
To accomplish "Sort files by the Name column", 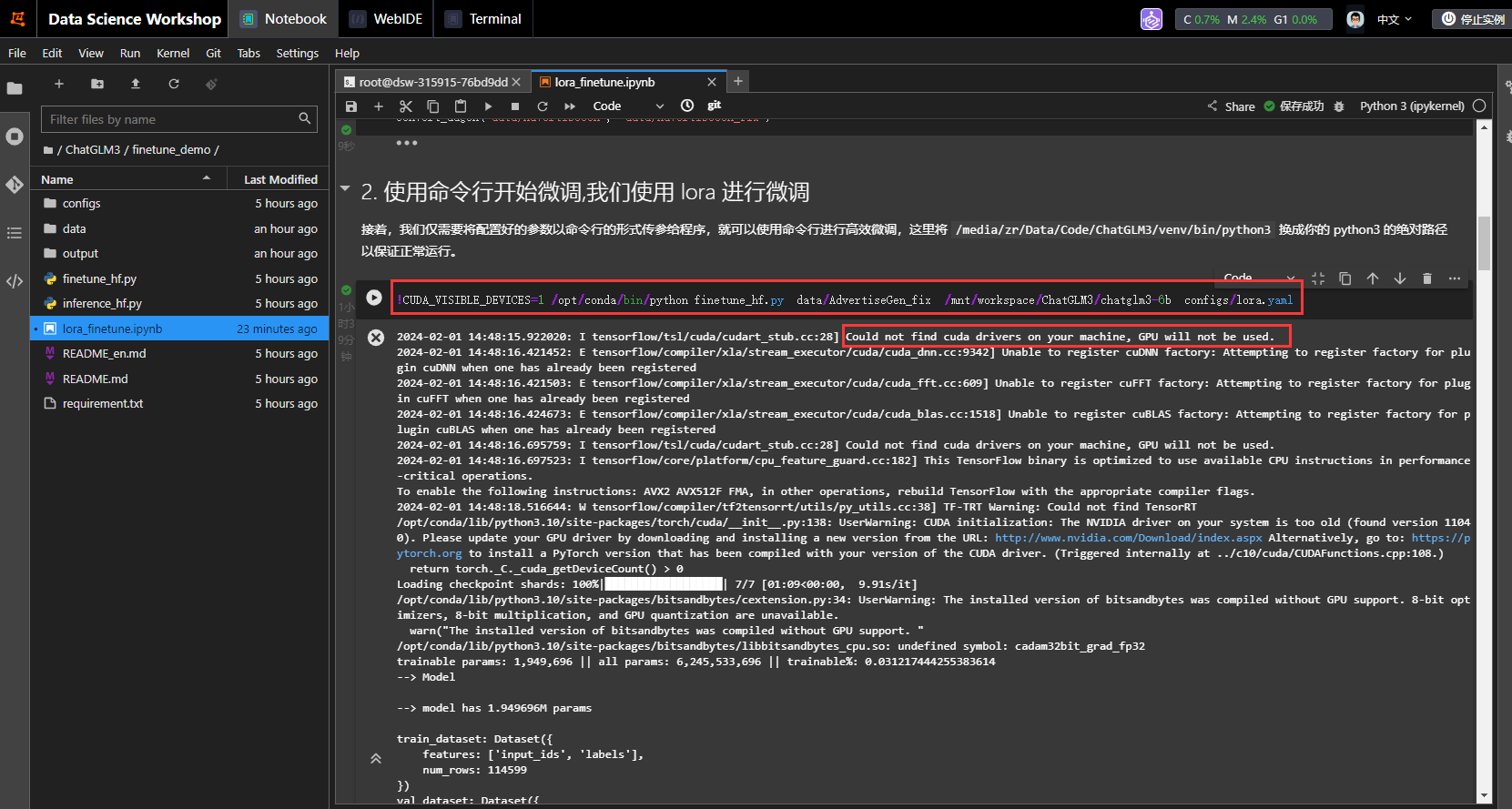I will (127, 179).
